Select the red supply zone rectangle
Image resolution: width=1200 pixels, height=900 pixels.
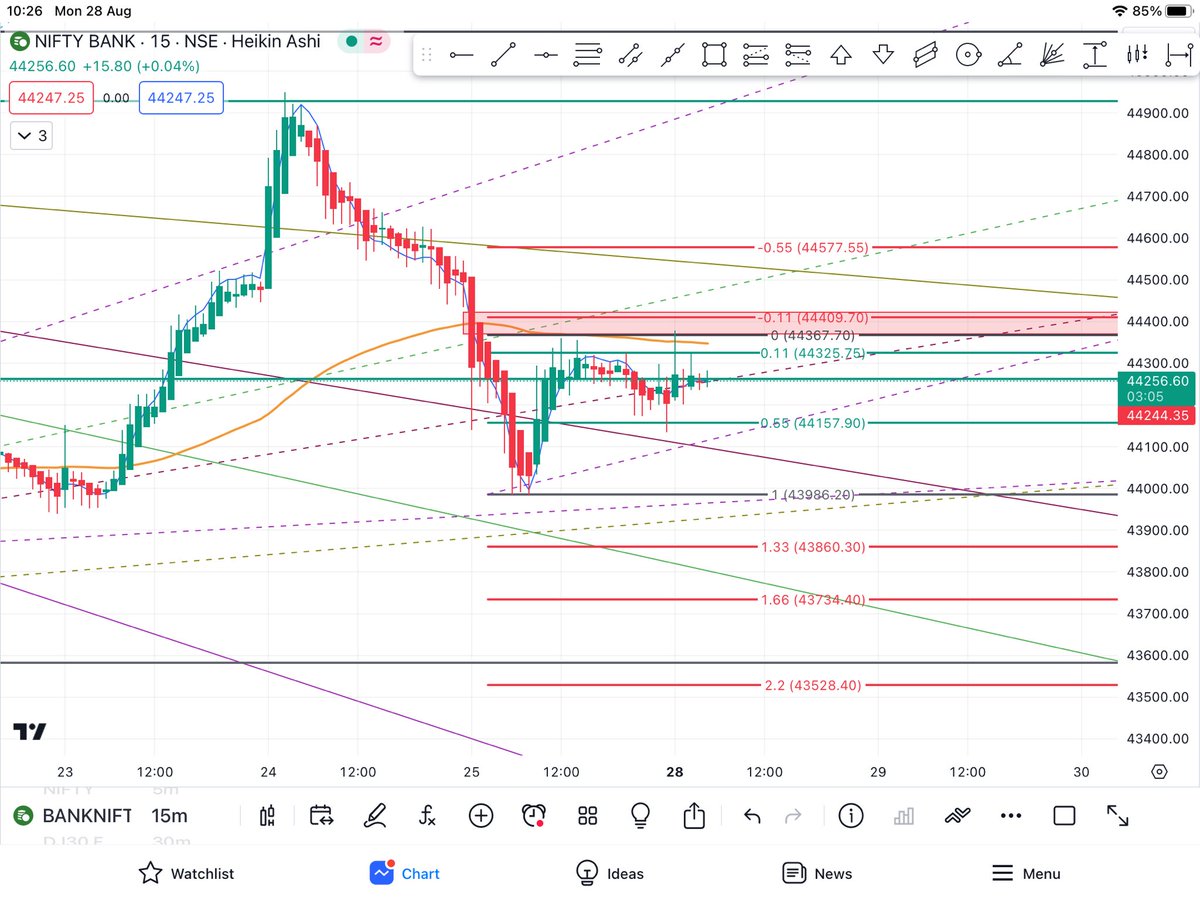click(x=790, y=323)
